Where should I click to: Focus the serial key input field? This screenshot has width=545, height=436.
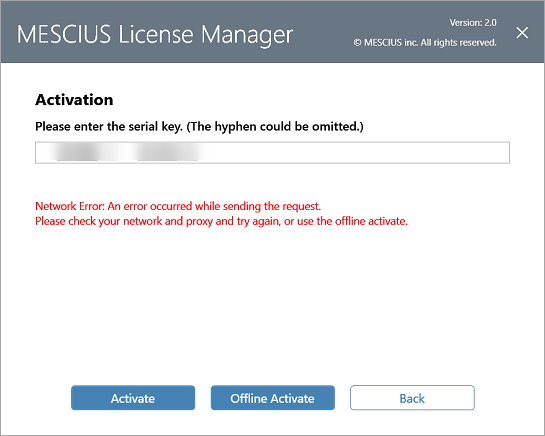[272, 153]
